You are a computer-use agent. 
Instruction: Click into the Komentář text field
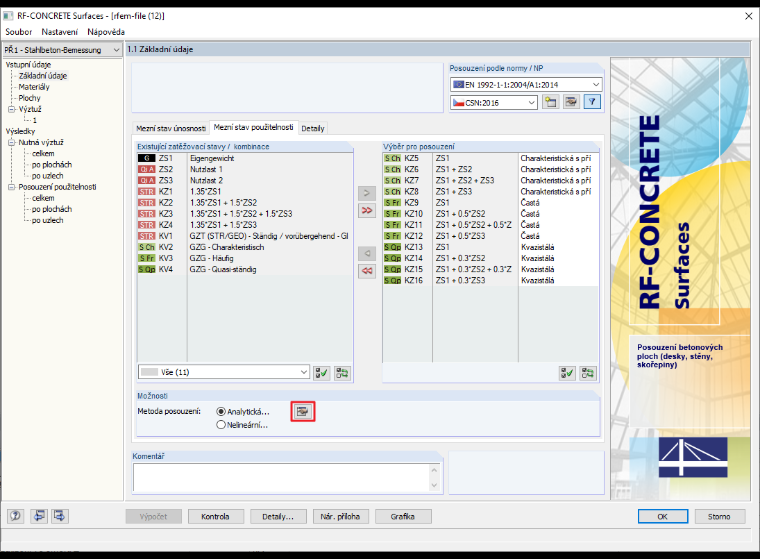[281, 478]
